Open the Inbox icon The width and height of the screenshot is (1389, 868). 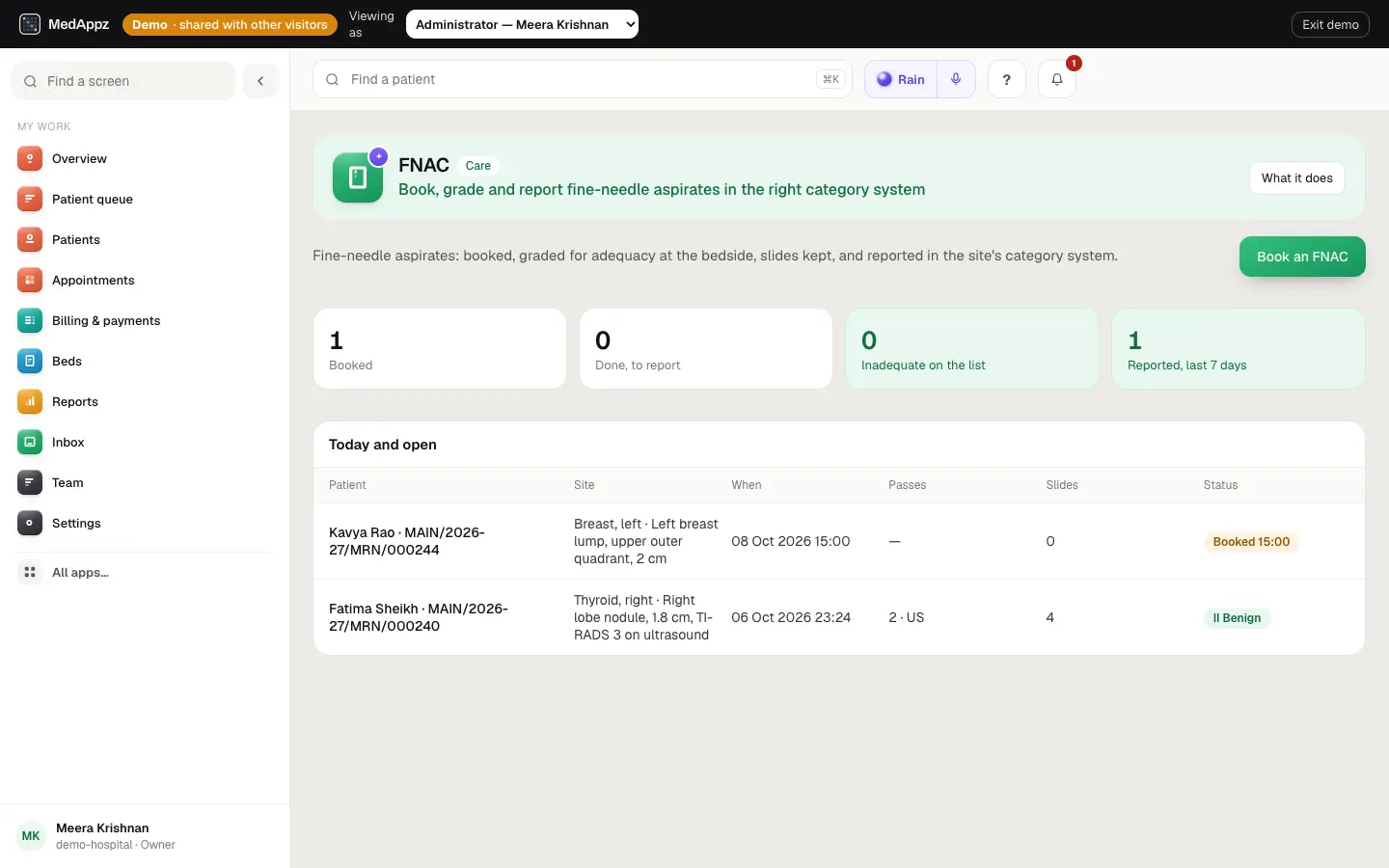(x=30, y=443)
